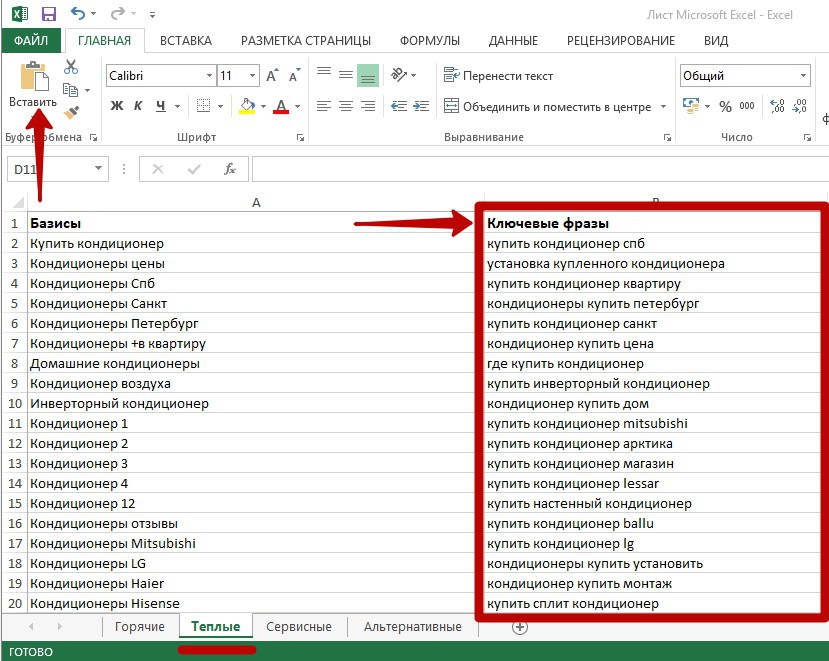Switch to the ФОРМУЛЫ ribbon tab
The width and height of the screenshot is (829, 661).
tap(429, 41)
